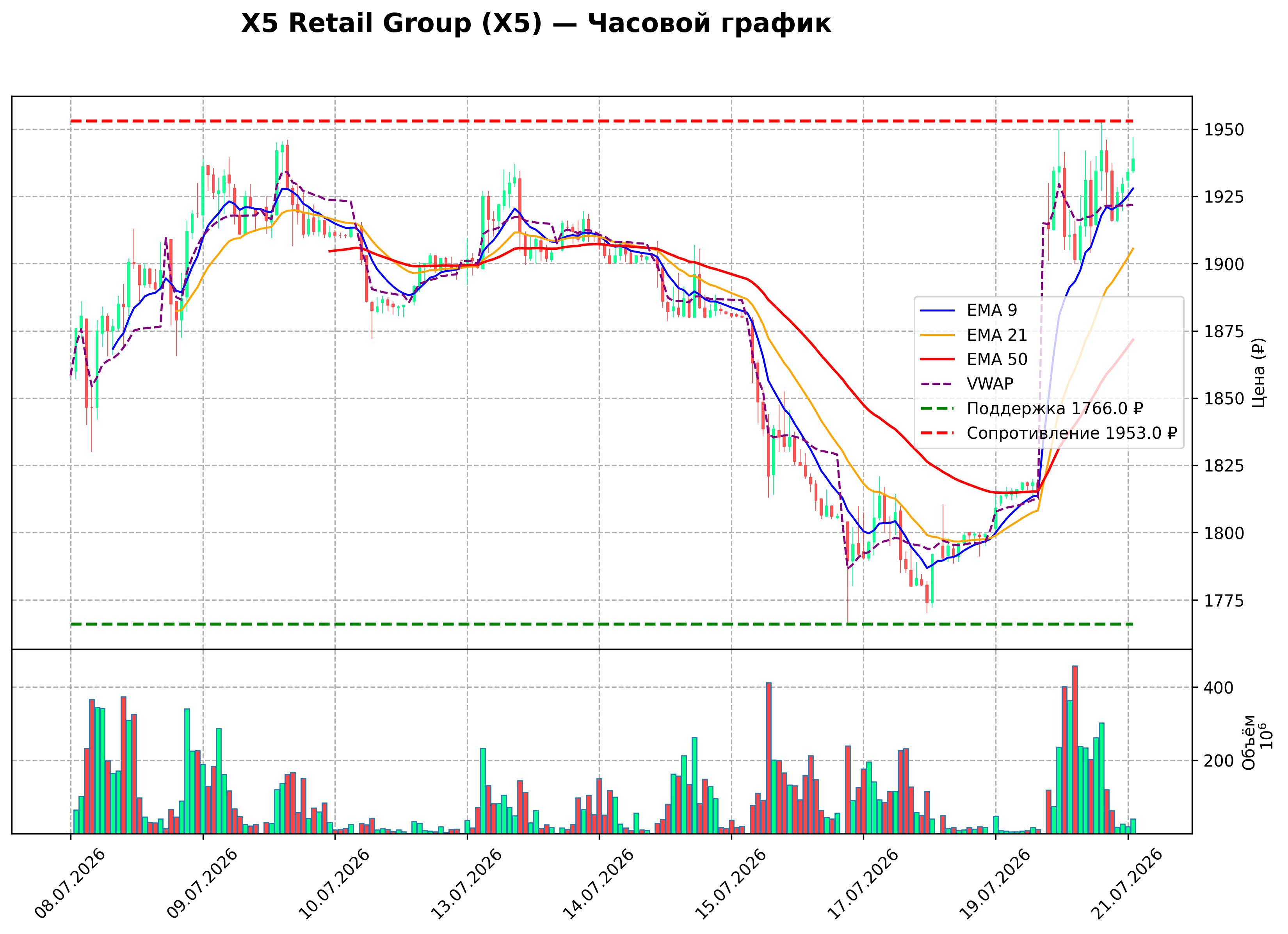Click the date label 14.07.2026
This screenshot has width=1288, height=934.
(x=598, y=884)
